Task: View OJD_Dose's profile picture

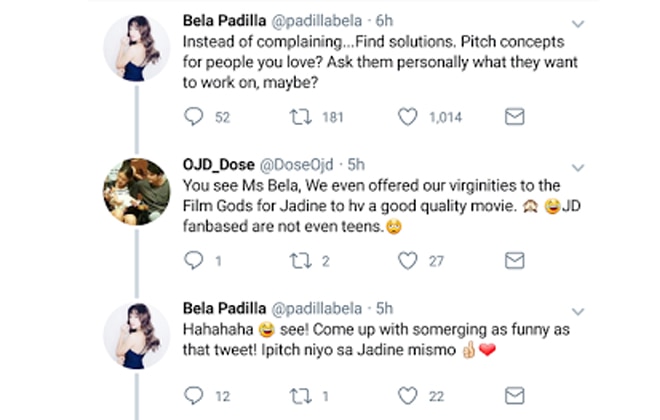Action: (137, 192)
